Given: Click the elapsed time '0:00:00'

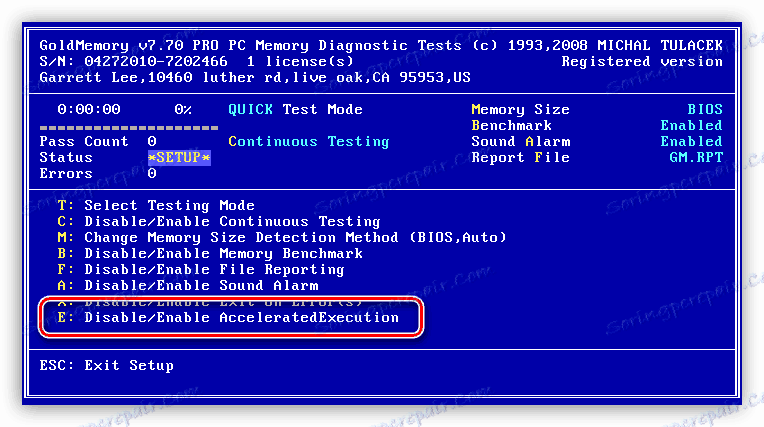Looking at the screenshot, I should (x=89, y=110).
